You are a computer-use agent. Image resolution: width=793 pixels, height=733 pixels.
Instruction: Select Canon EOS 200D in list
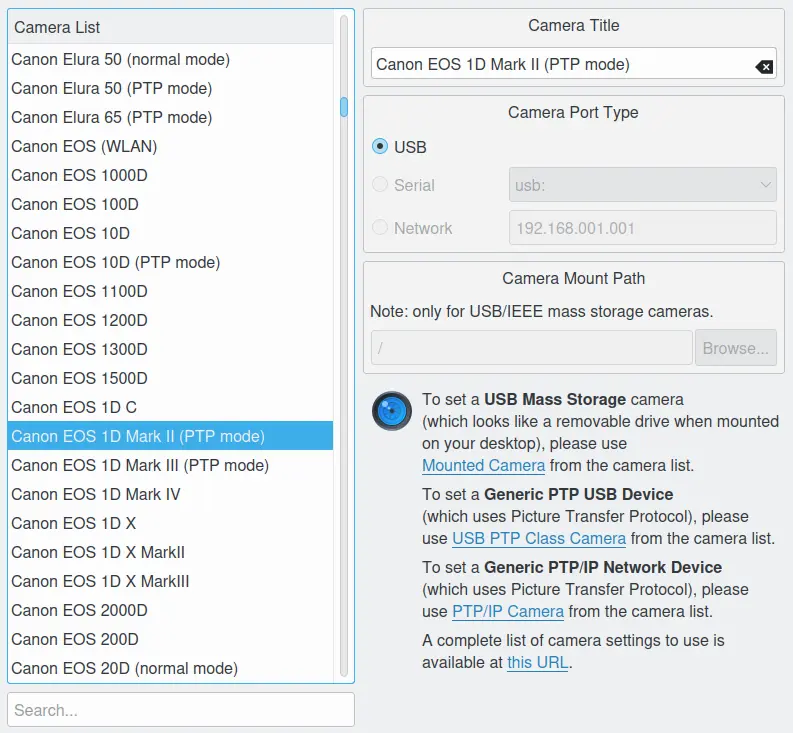click(x=170, y=639)
